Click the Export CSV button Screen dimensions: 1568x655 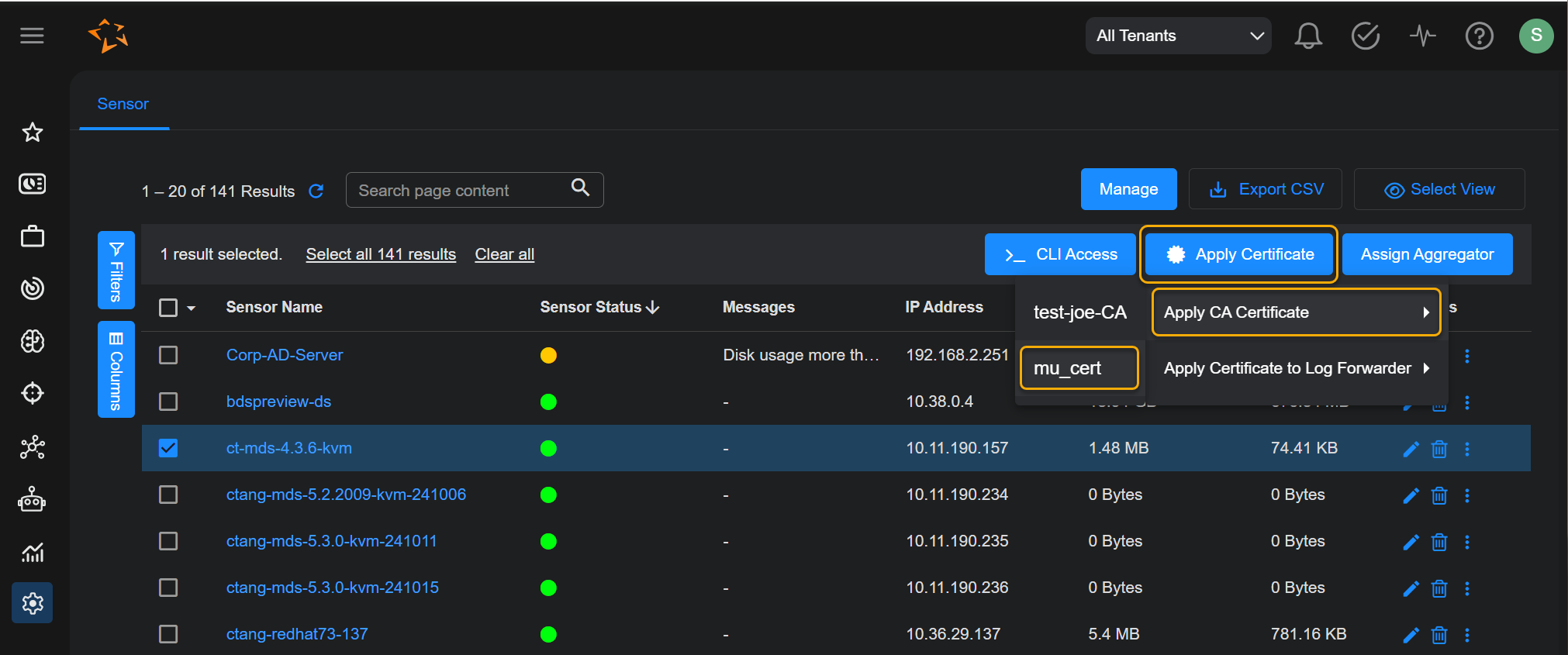pyautogui.click(x=1266, y=189)
